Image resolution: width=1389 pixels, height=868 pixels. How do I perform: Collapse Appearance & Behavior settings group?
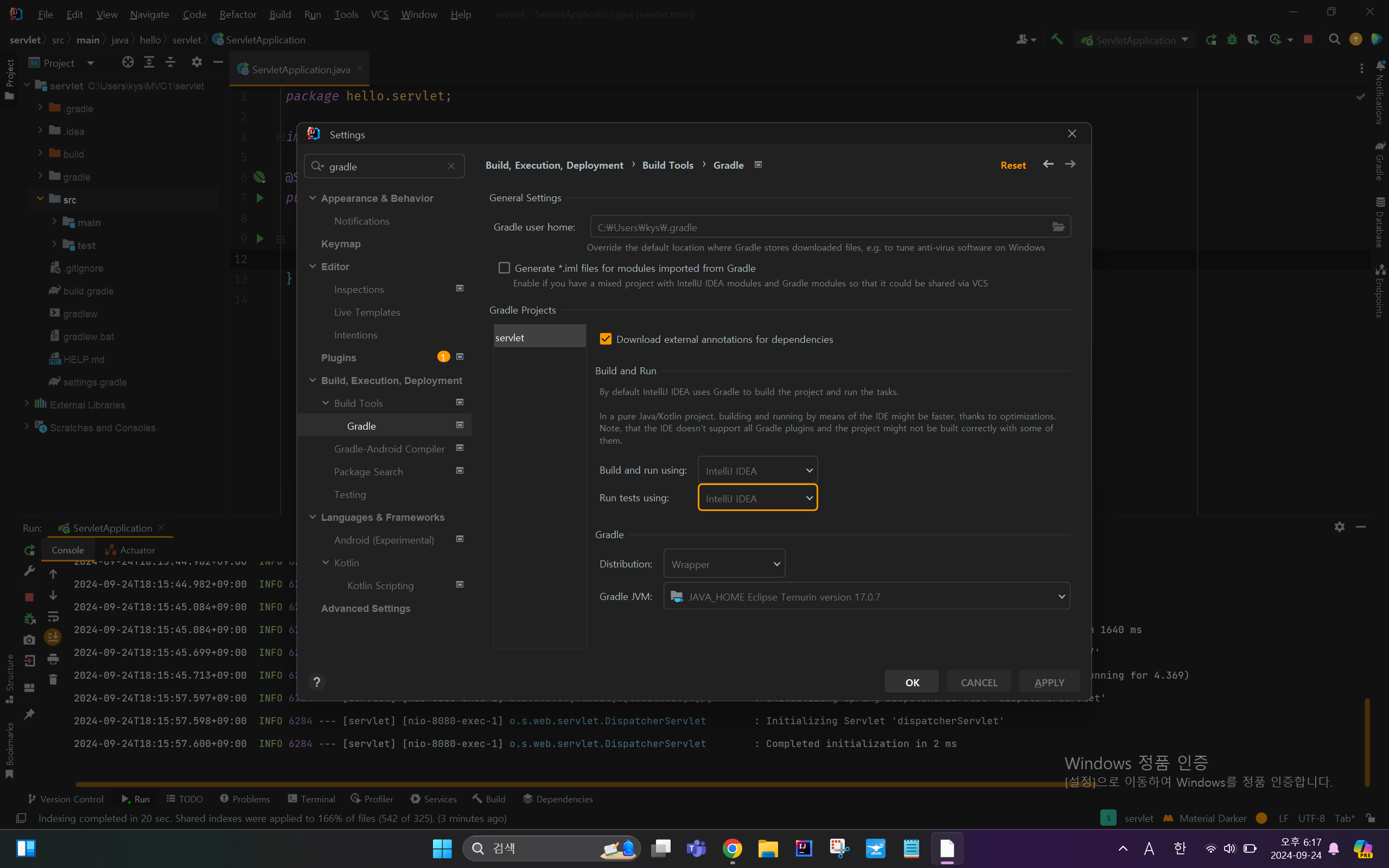[x=313, y=198]
